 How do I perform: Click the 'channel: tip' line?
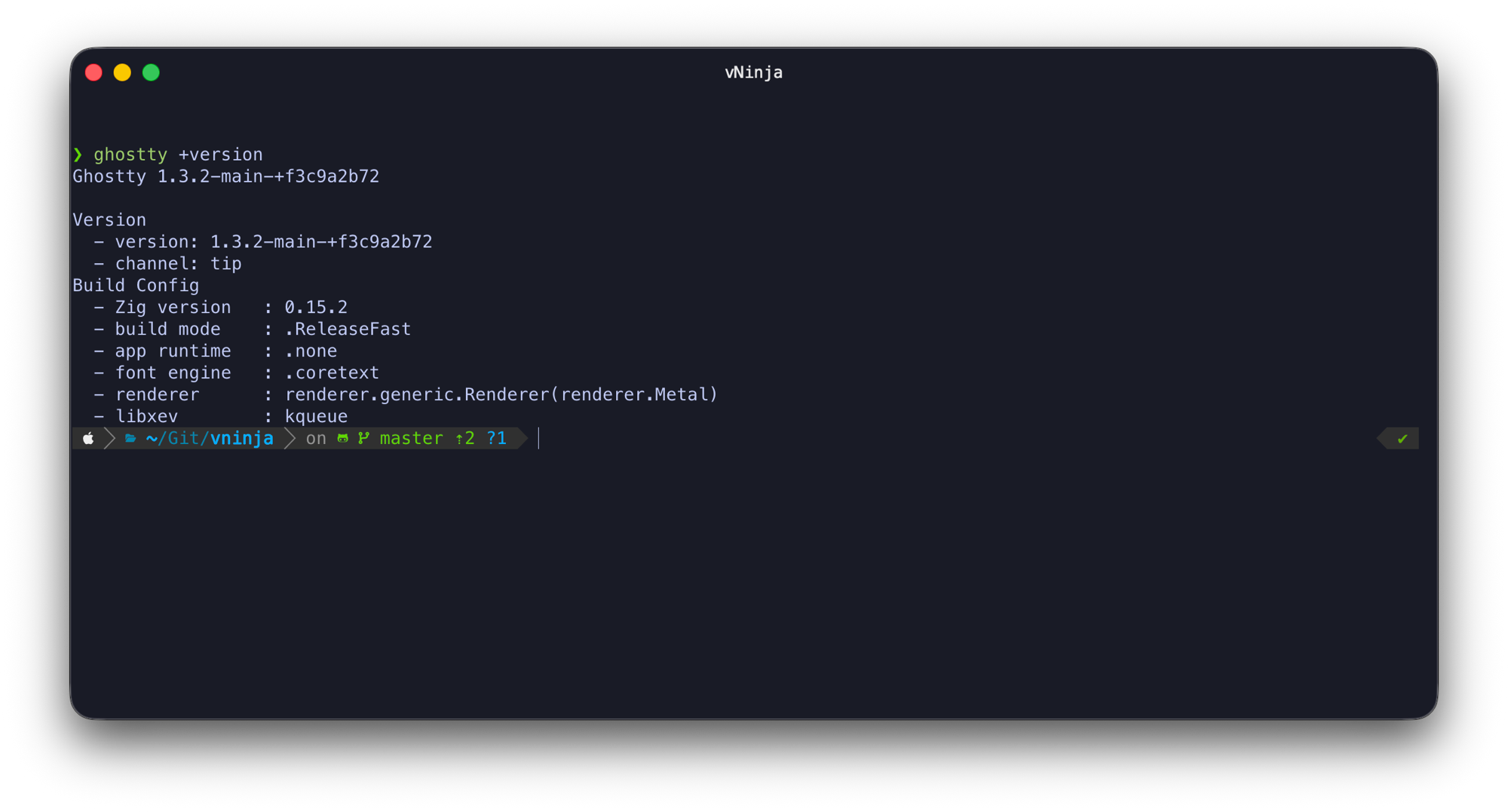178,264
